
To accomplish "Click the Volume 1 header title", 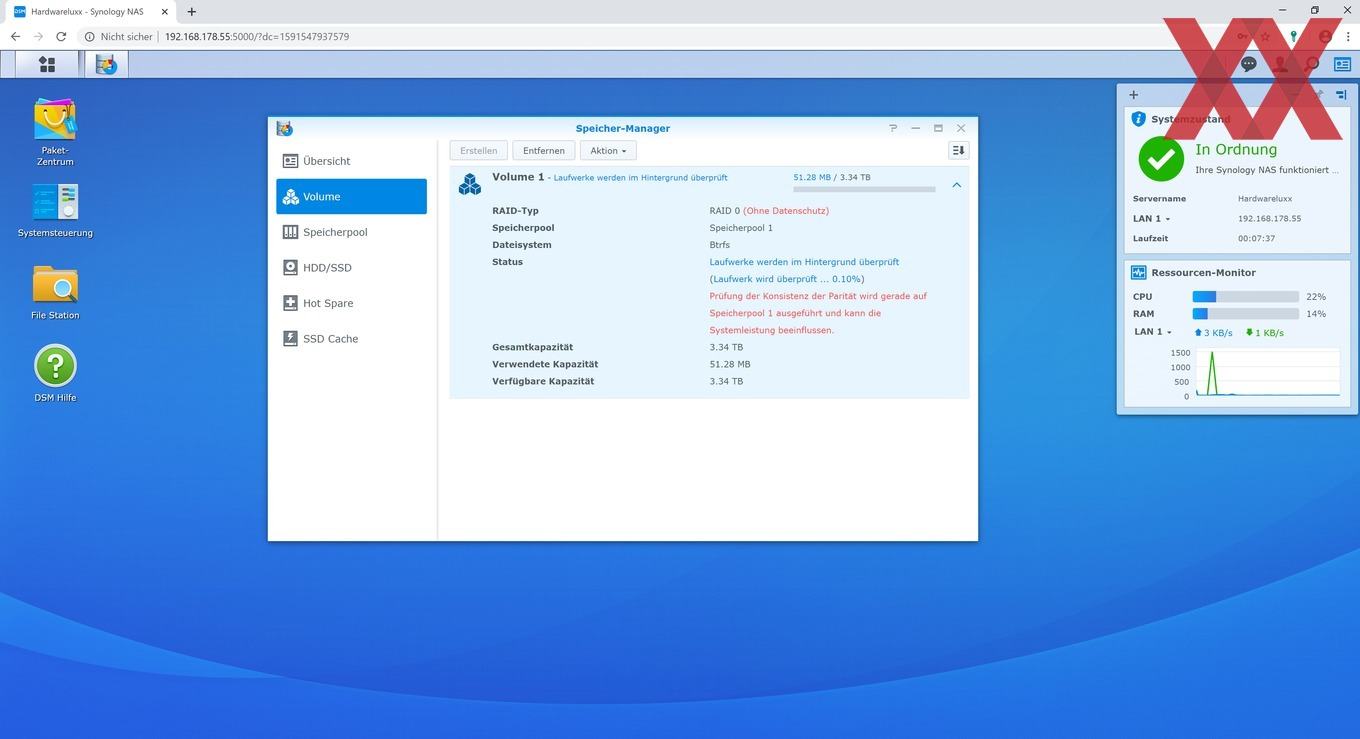I will [518, 177].
